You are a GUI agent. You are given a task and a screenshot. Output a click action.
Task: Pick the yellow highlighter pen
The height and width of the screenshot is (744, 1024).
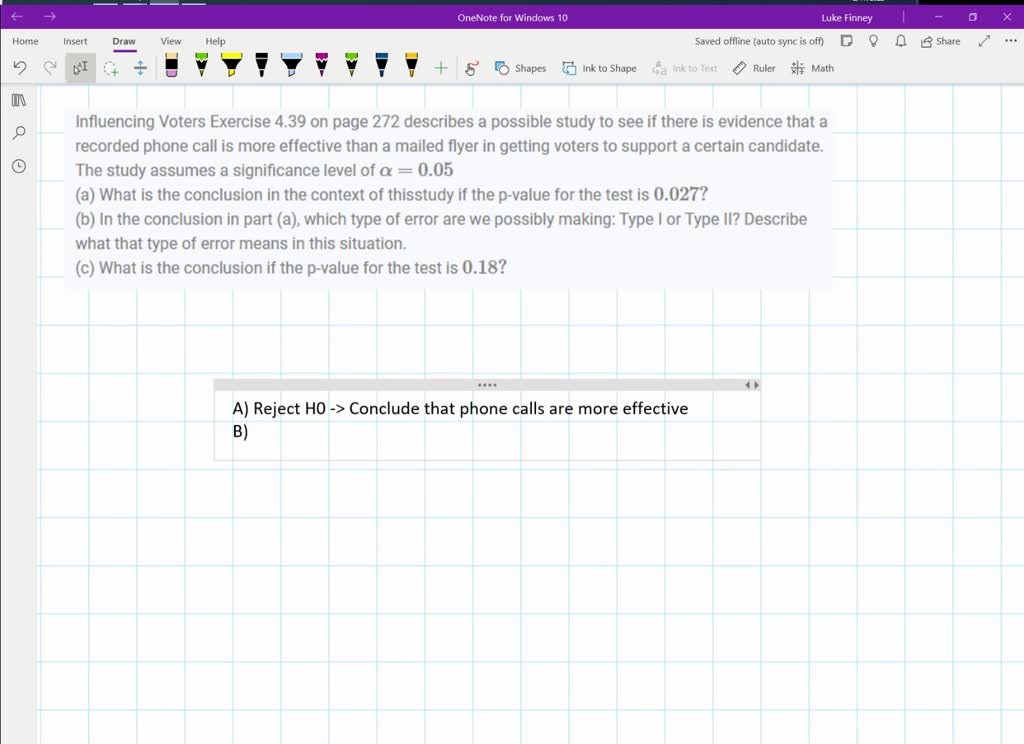[x=231, y=66]
